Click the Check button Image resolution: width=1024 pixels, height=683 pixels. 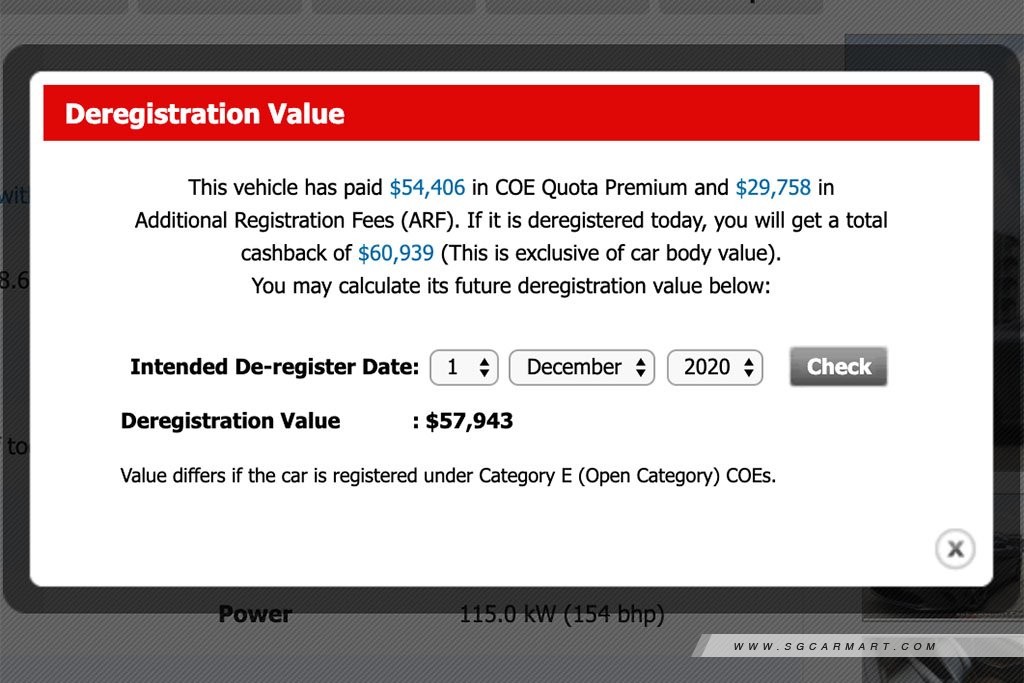(x=839, y=366)
